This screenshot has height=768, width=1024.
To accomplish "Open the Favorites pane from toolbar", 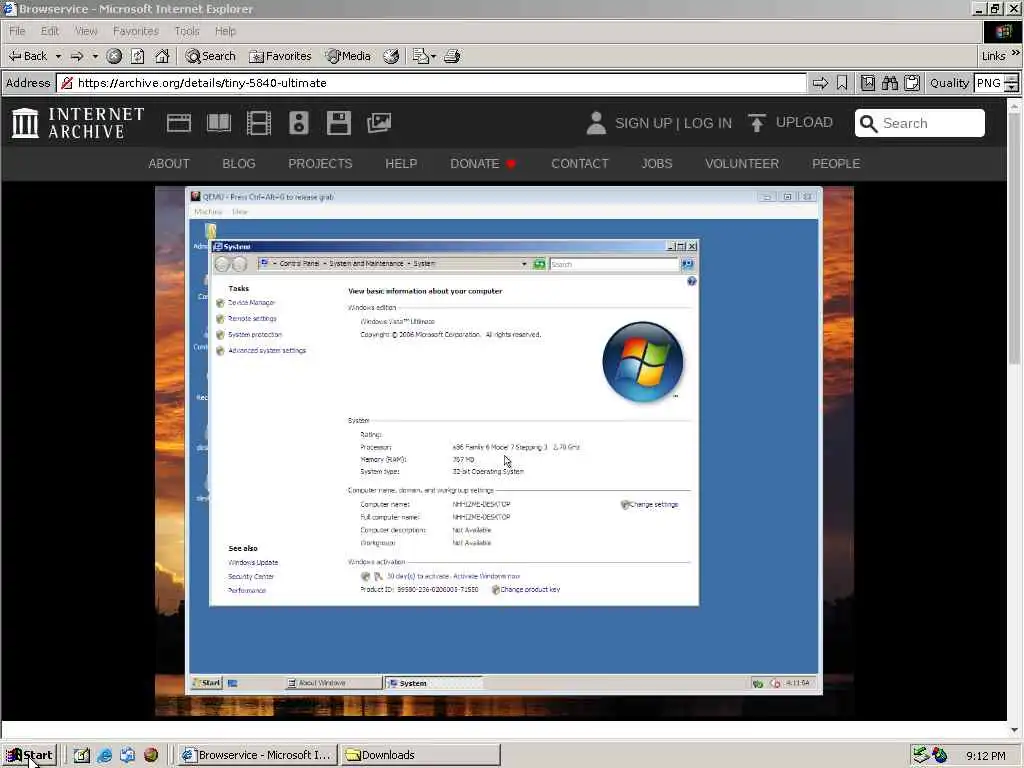I will click(280, 56).
